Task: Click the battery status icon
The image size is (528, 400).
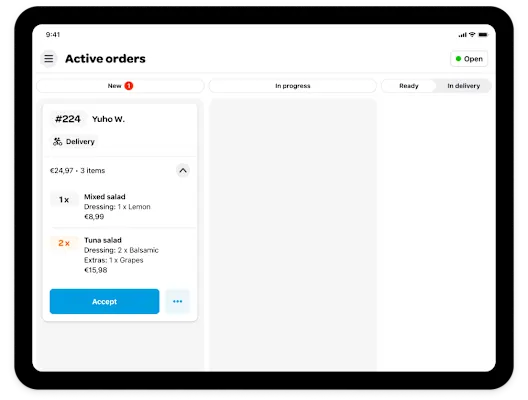Action: (x=483, y=35)
